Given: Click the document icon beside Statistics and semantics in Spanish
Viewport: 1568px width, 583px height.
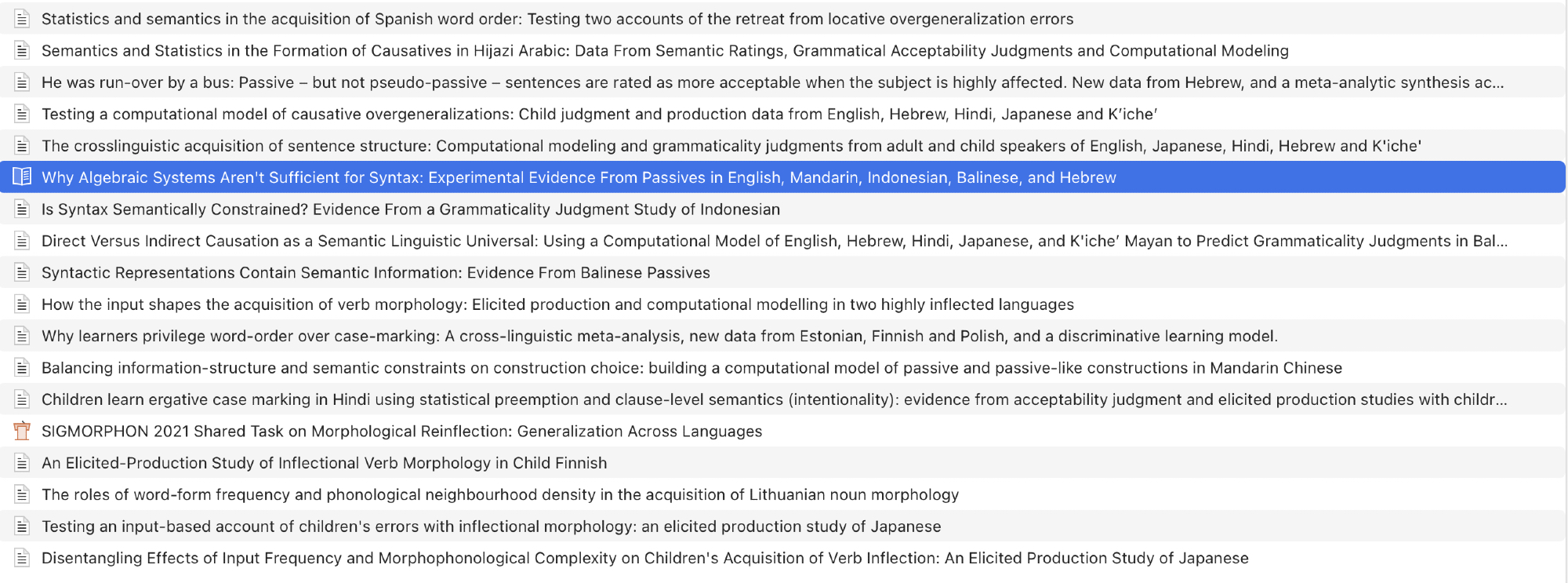Looking at the screenshot, I should [x=22, y=19].
